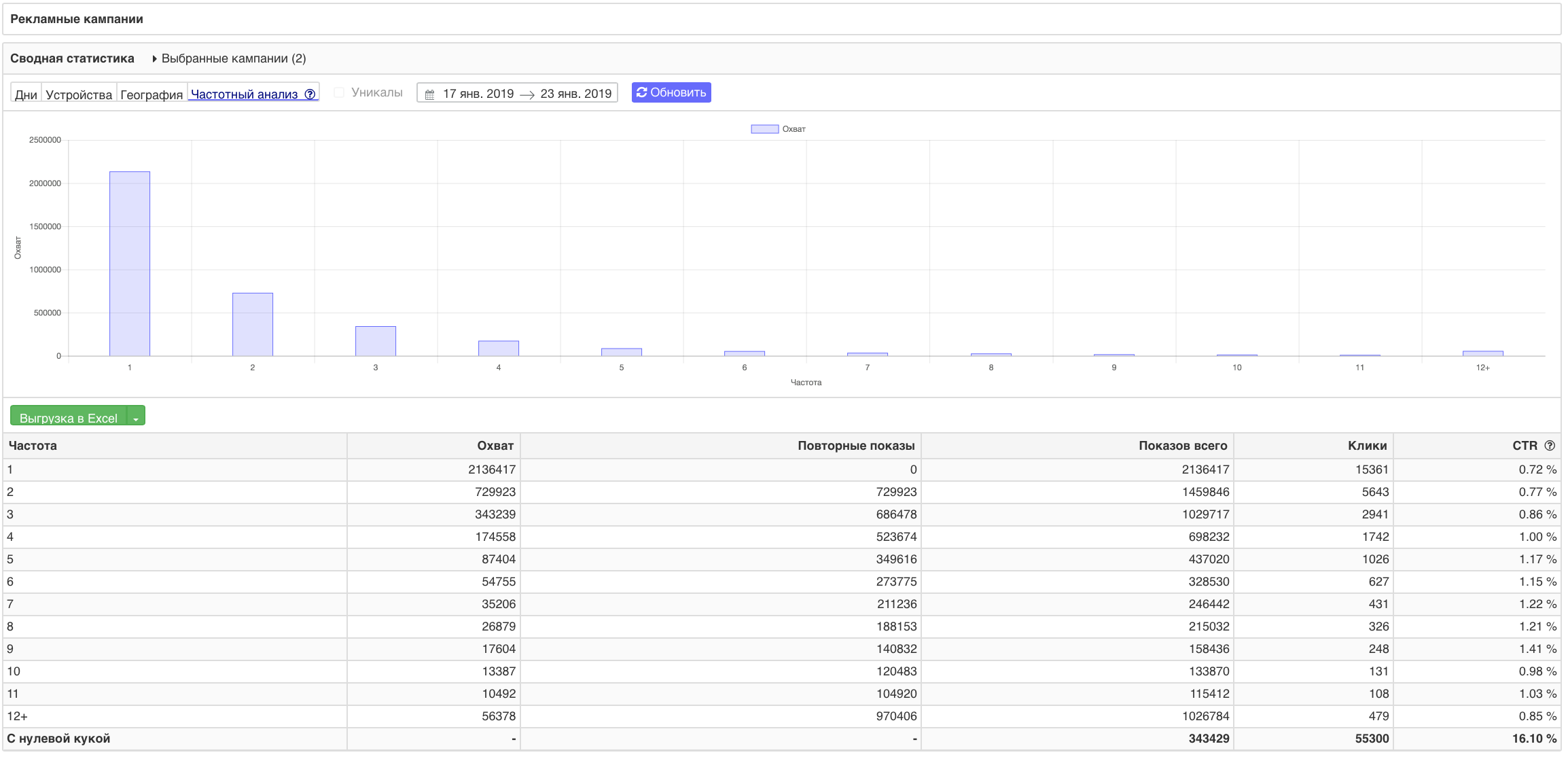Select the С нулевой кукой row
Screen dimensions: 1568x761
58,739
